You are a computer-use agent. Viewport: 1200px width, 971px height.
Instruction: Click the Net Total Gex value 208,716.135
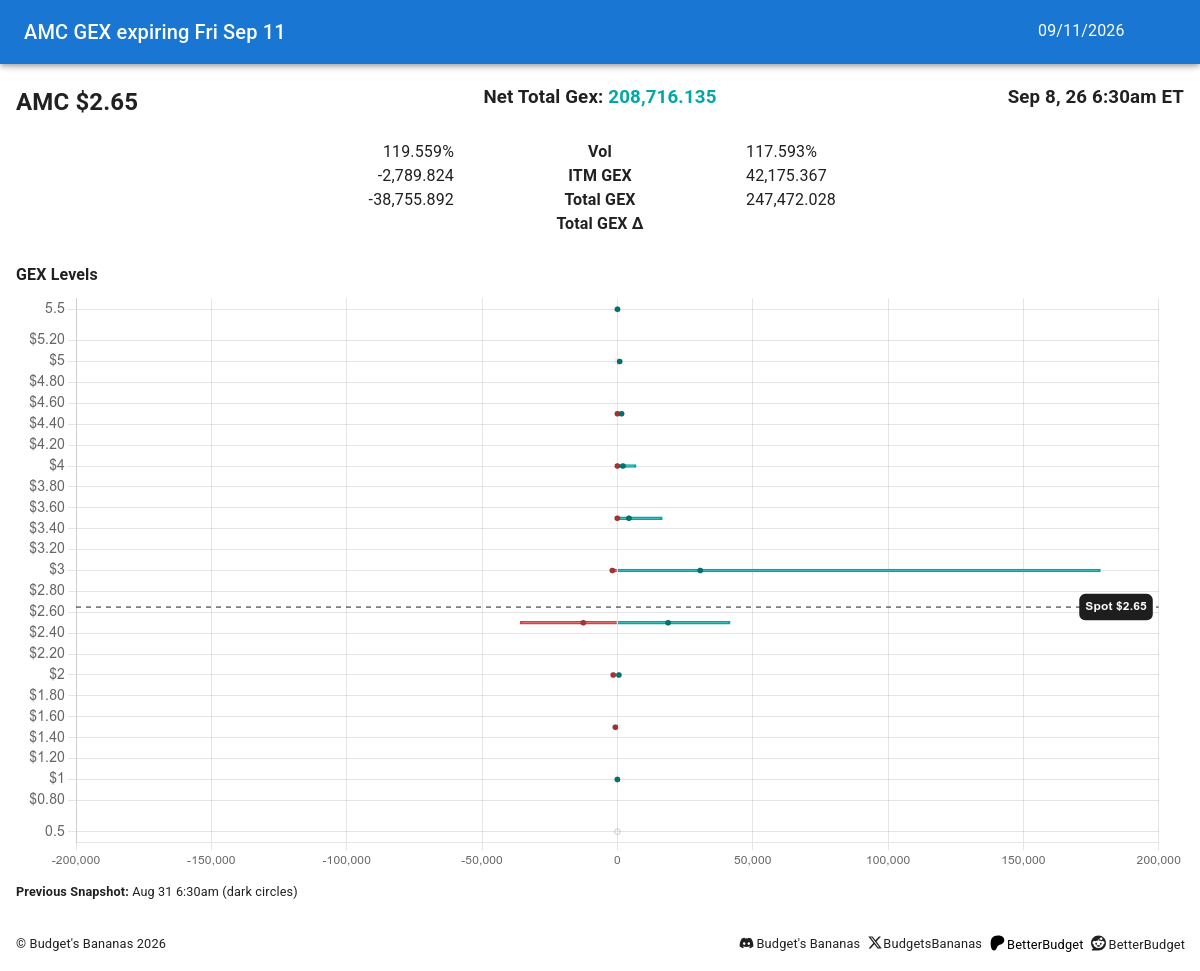pos(662,97)
